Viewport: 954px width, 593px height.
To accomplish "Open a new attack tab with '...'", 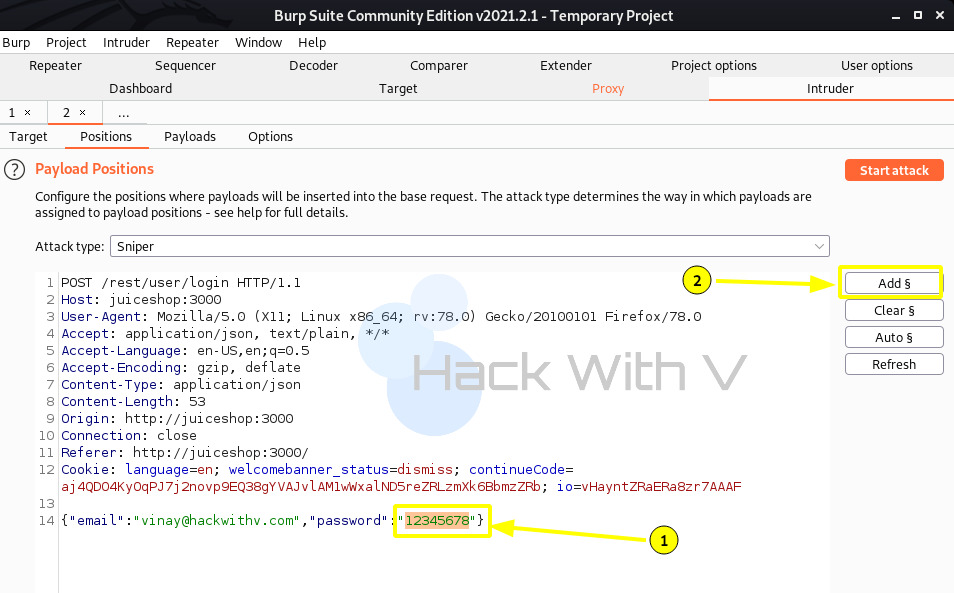I will 124,113.
